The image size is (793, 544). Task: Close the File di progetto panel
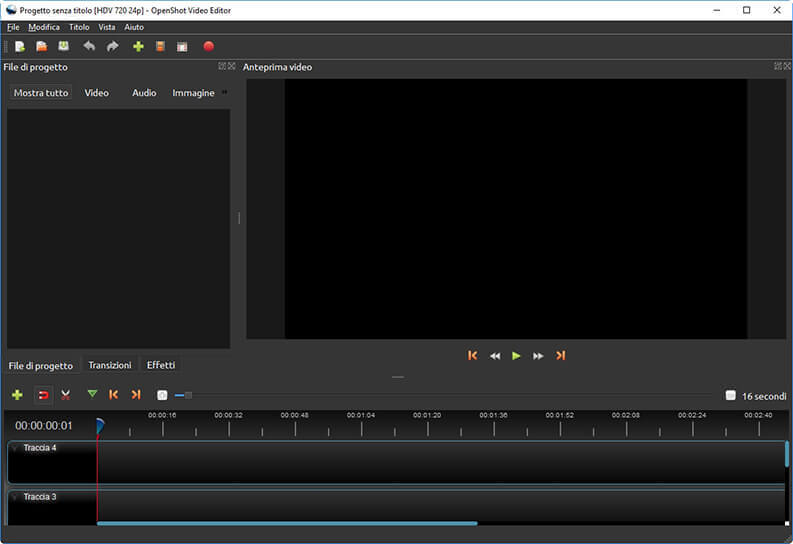[232, 66]
